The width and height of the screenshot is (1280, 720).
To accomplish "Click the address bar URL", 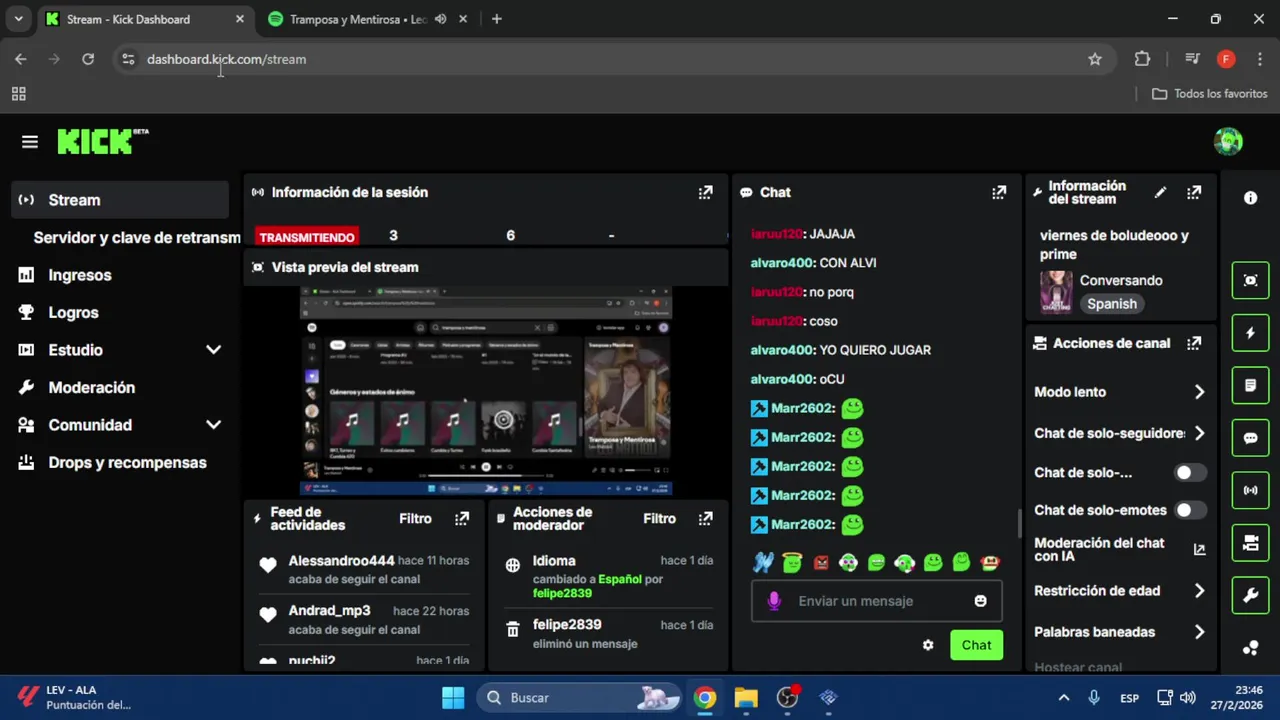I will click(226, 59).
